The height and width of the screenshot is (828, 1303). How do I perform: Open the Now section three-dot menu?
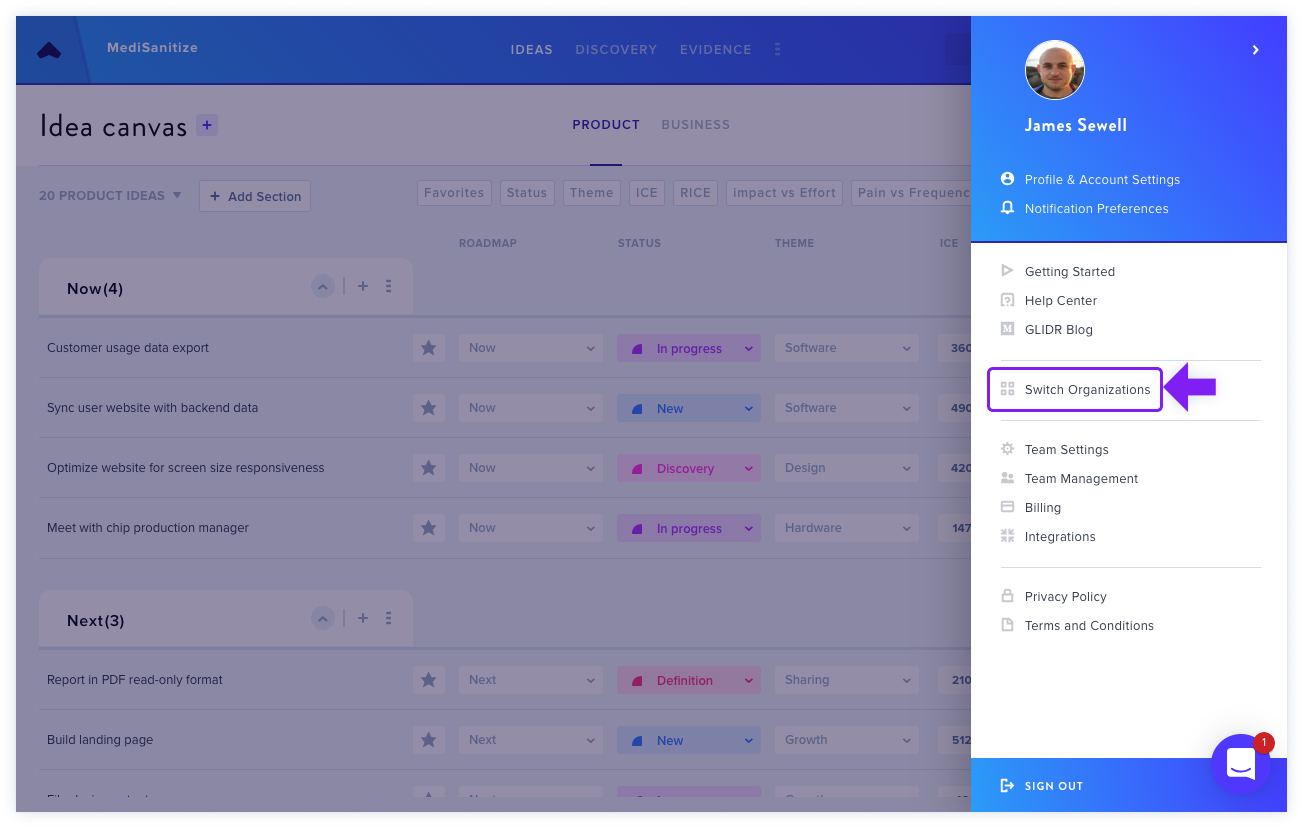click(x=388, y=286)
